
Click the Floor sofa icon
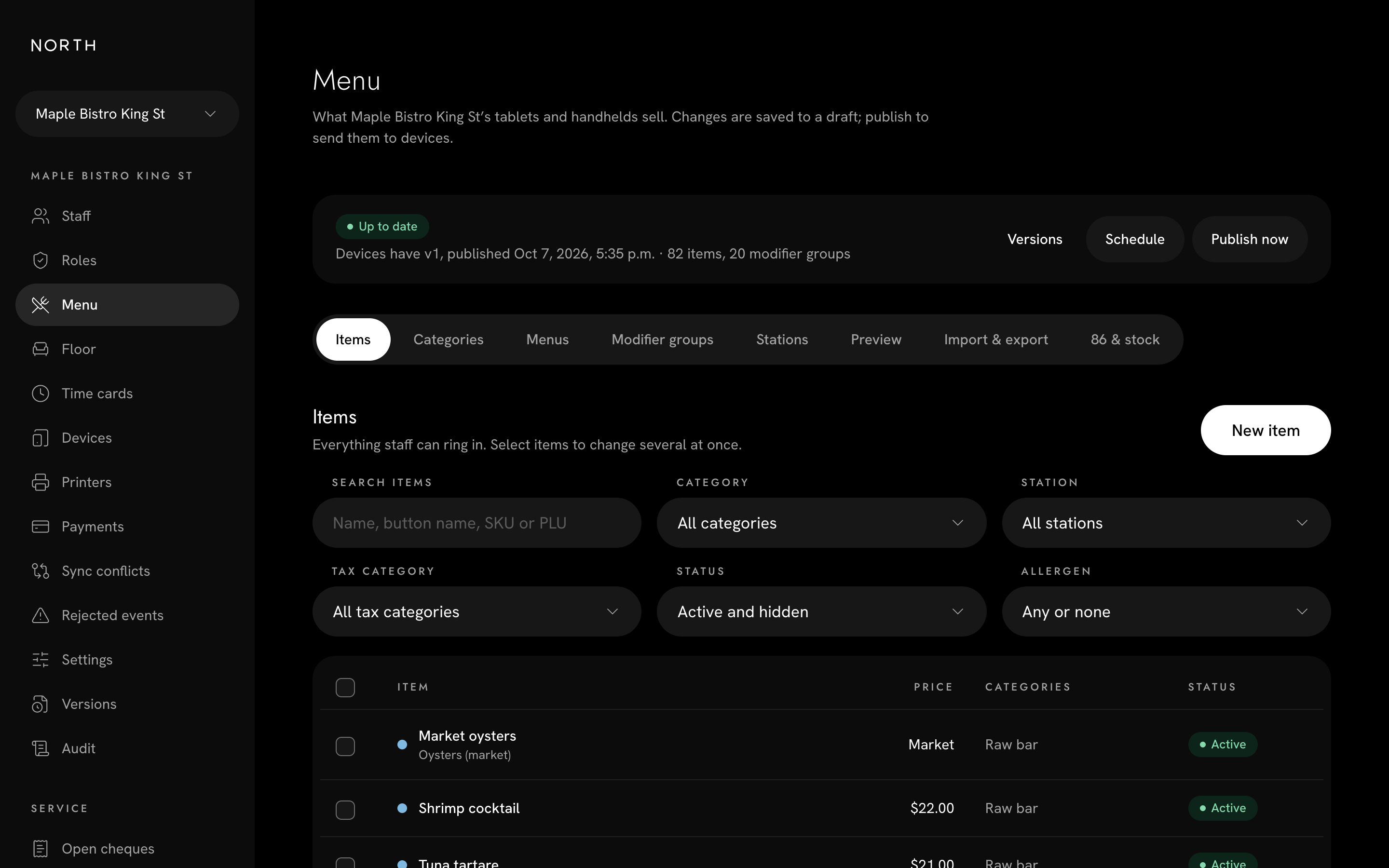tap(40, 349)
